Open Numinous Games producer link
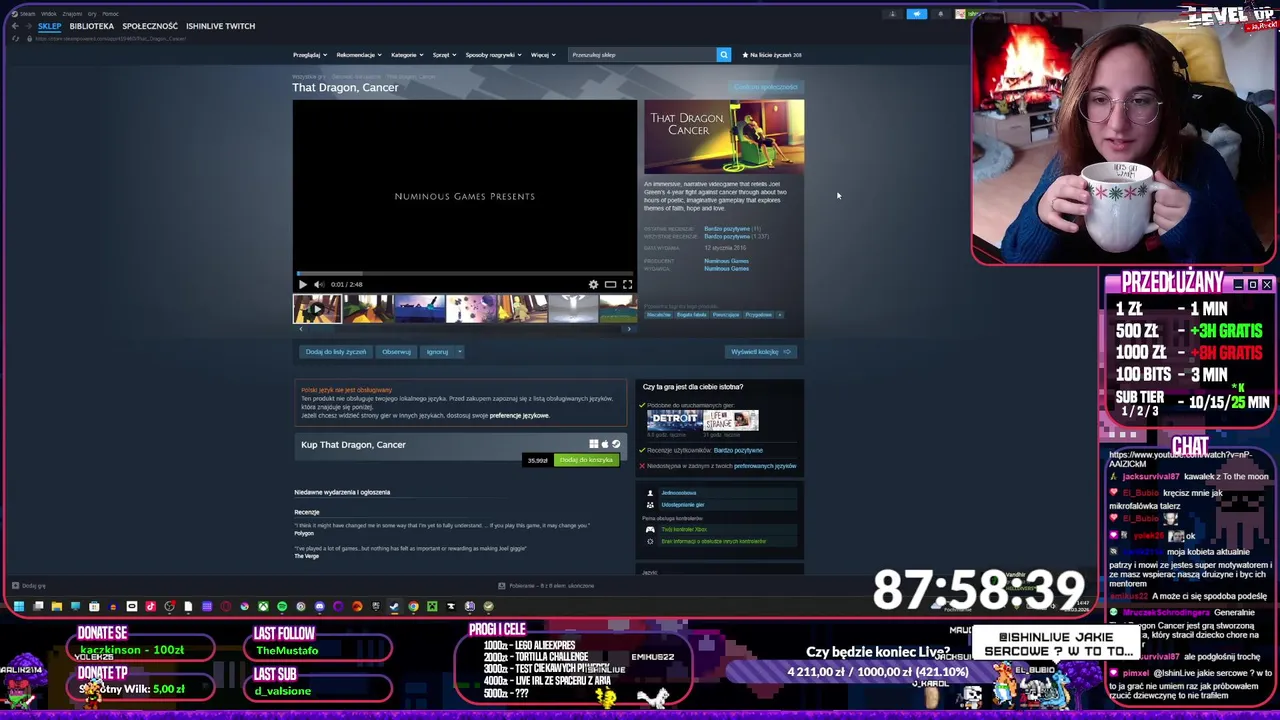Image resolution: width=1280 pixels, height=720 pixels. click(726, 261)
